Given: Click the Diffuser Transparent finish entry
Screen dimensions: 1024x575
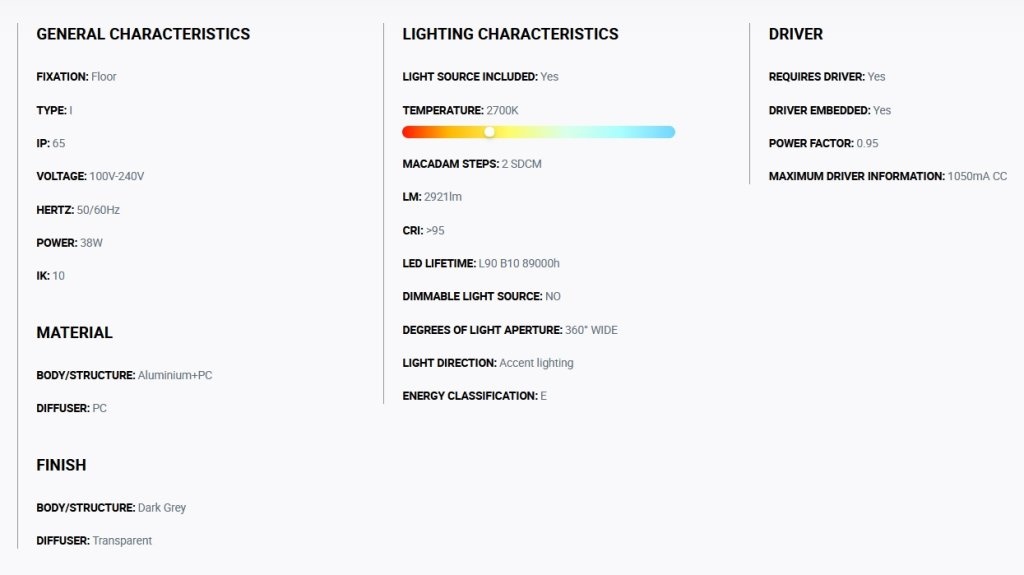Looking at the screenshot, I should pos(94,541).
